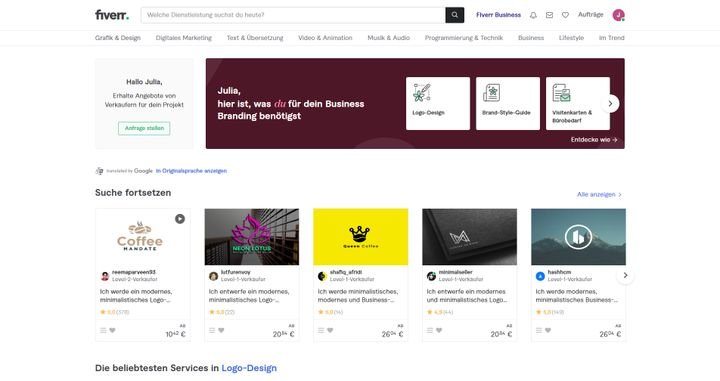Screen dimensions: 720x381
Task: Open the Text & Übersetzung category
Action: (x=255, y=38)
